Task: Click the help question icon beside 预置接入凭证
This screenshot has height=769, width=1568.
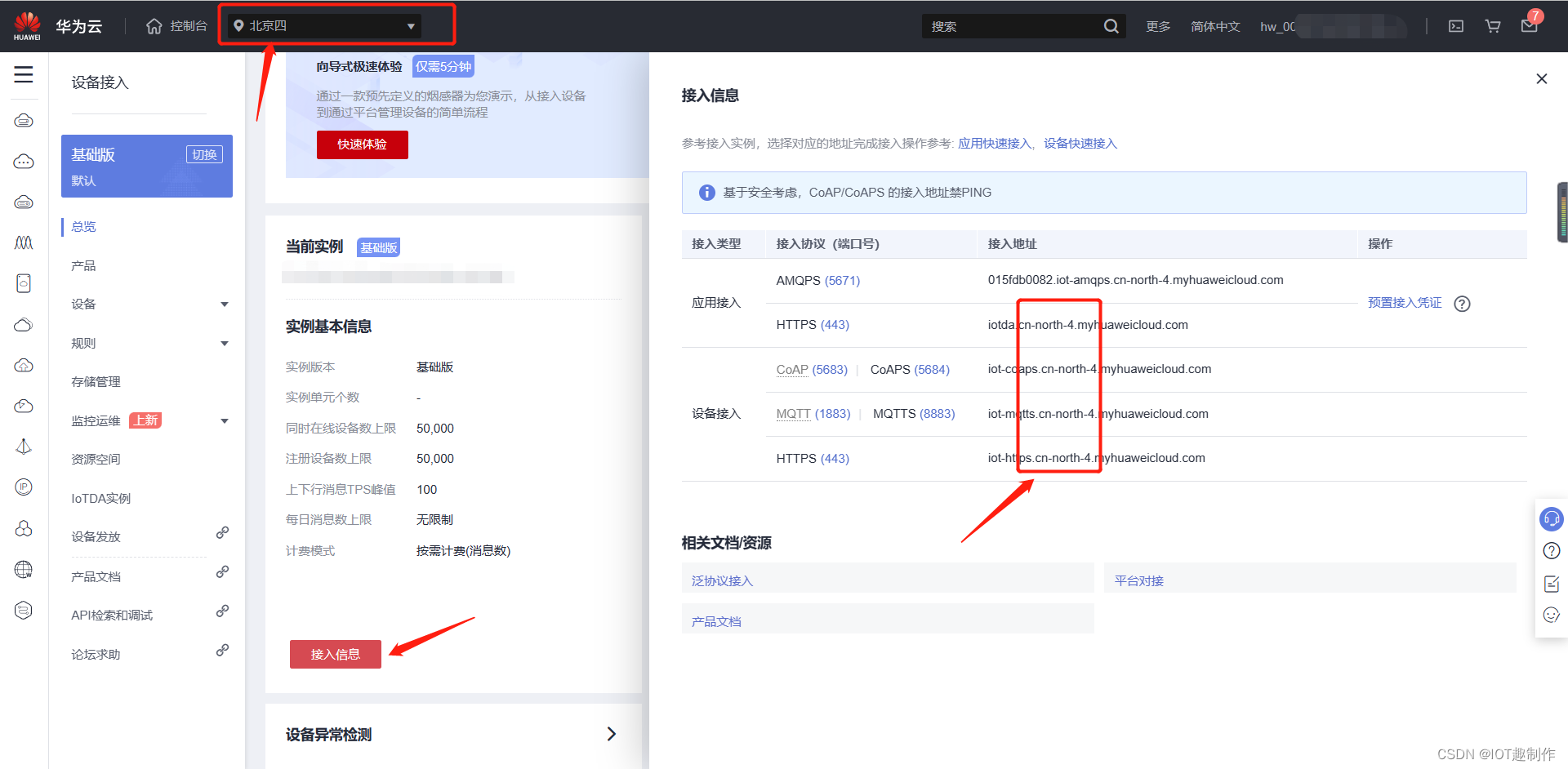Action: tap(1463, 304)
